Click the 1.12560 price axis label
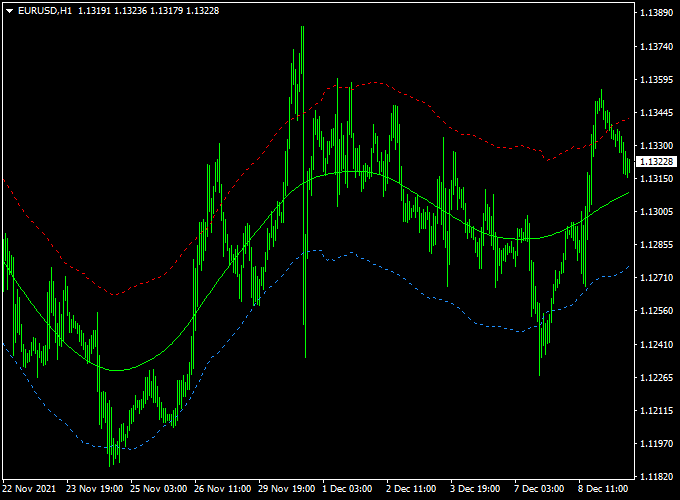680x500 pixels. click(x=657, y=311)
